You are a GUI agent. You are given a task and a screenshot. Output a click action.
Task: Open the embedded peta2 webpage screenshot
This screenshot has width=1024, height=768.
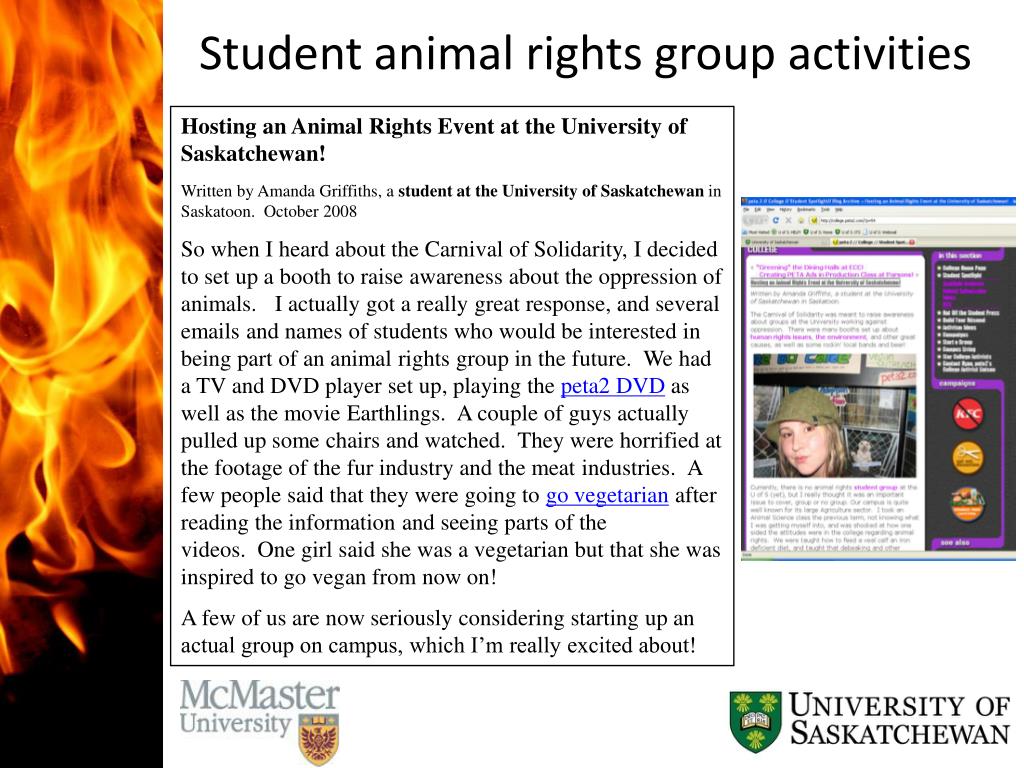coord(878,378)
